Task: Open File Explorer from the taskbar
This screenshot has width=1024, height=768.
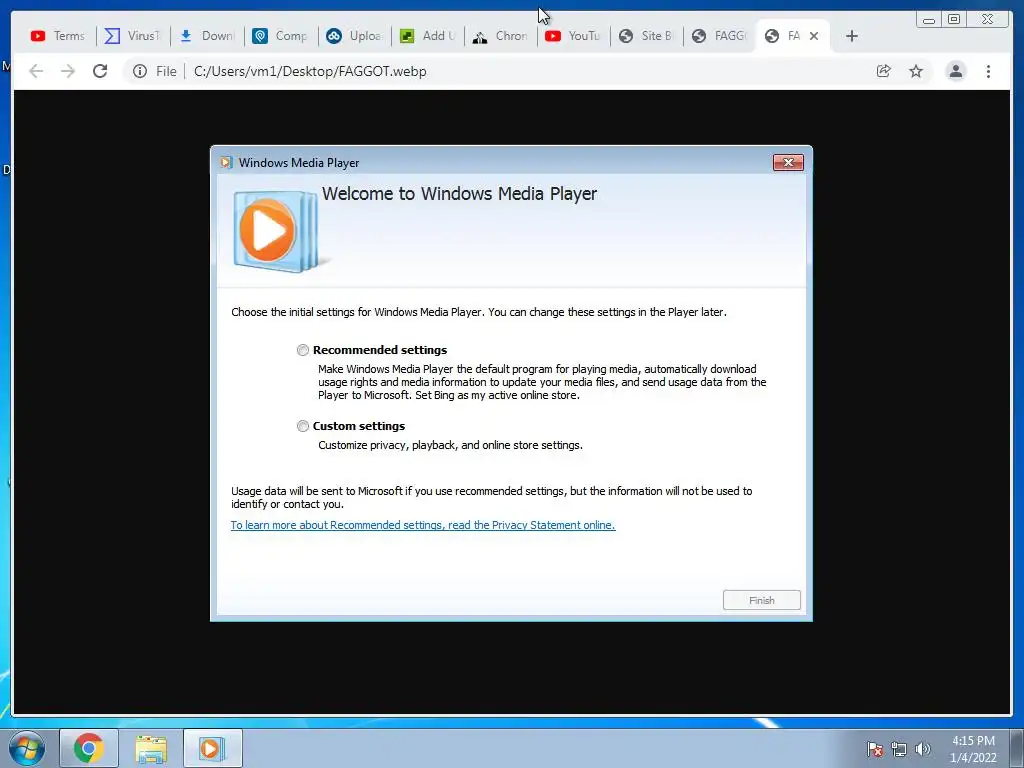Action: [151, 748]
